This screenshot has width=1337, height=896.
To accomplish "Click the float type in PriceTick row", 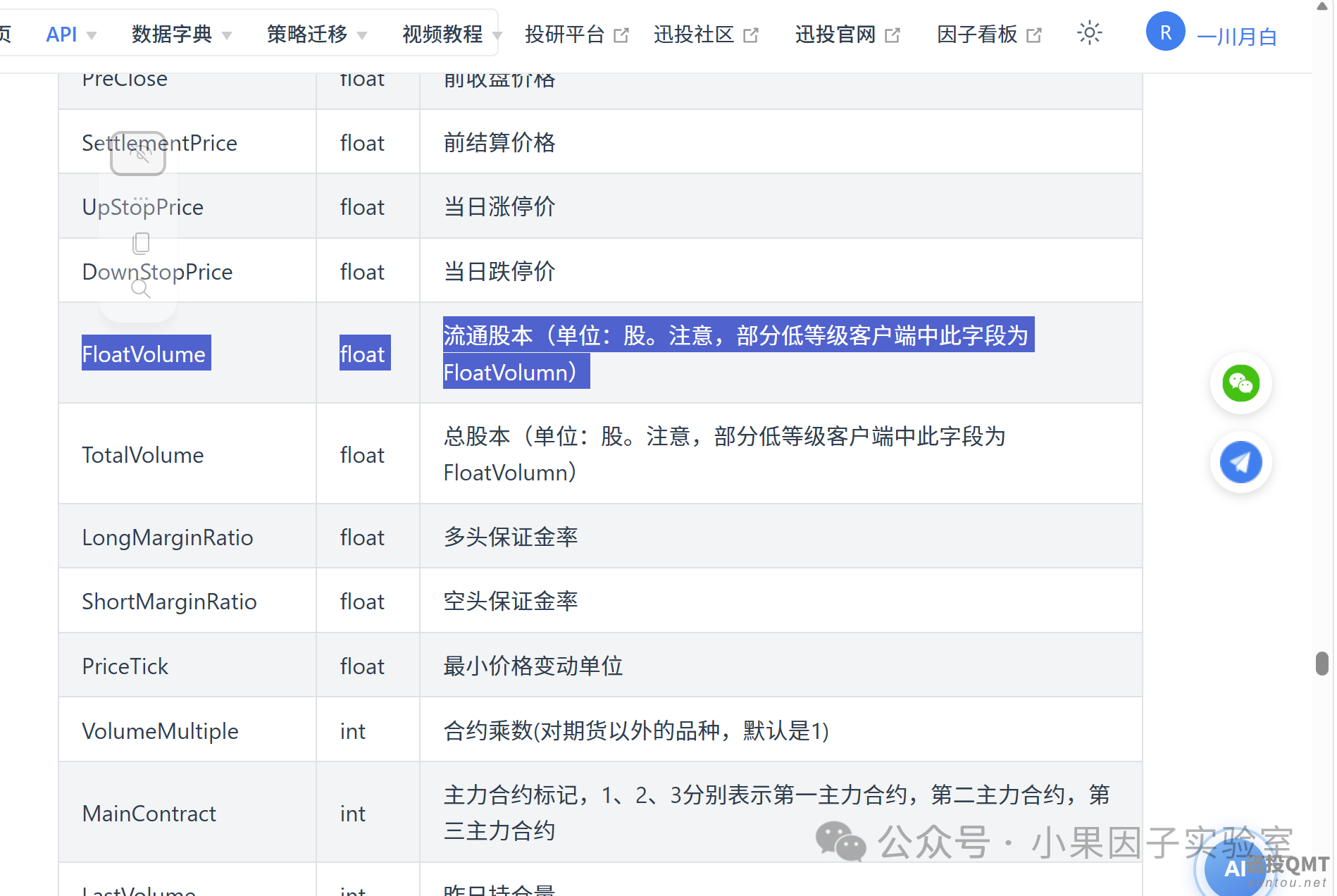I will pos(362,666).
